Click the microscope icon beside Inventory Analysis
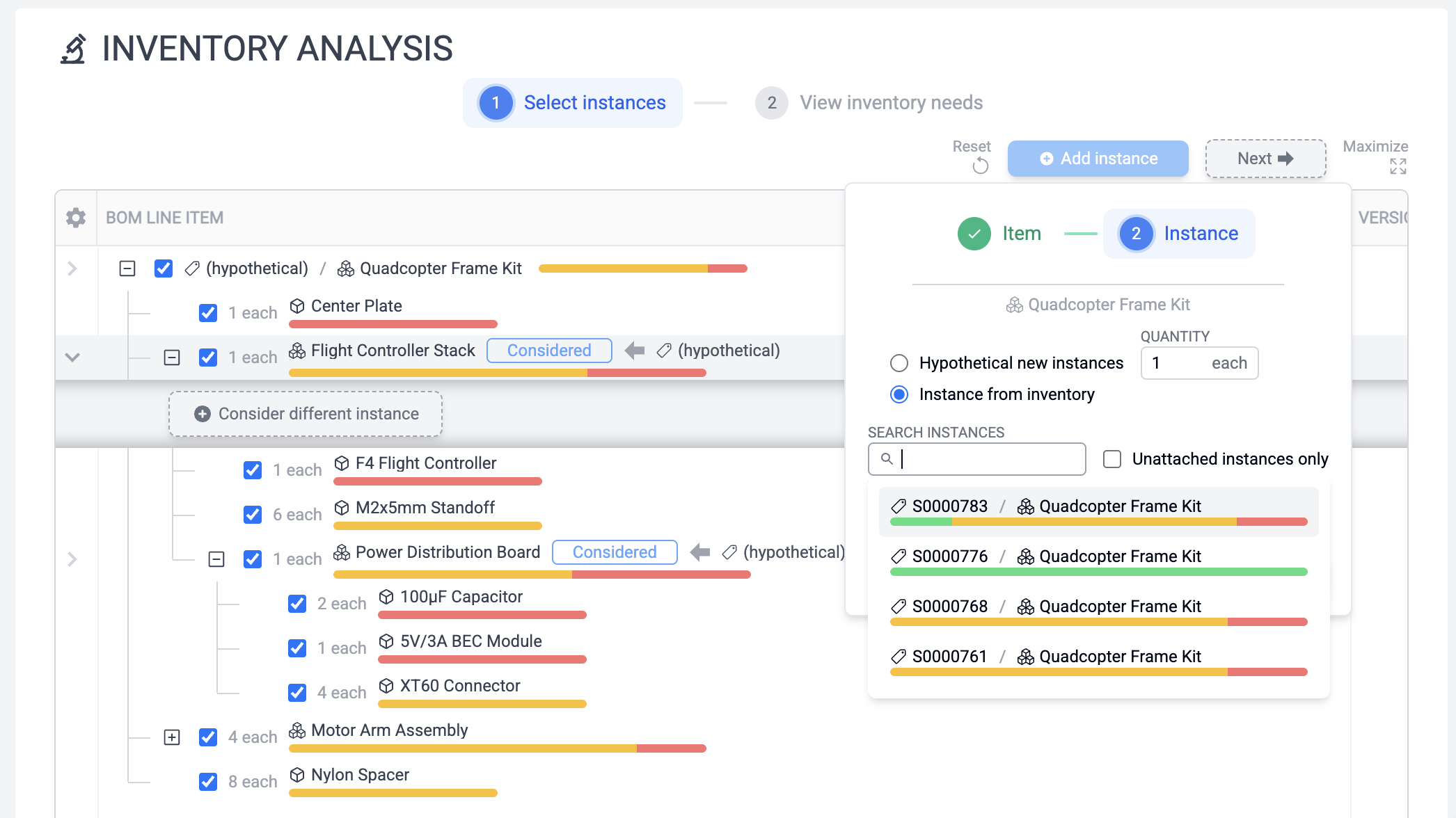Screen dimensions: 1456x818 click(x=73, y=49)
